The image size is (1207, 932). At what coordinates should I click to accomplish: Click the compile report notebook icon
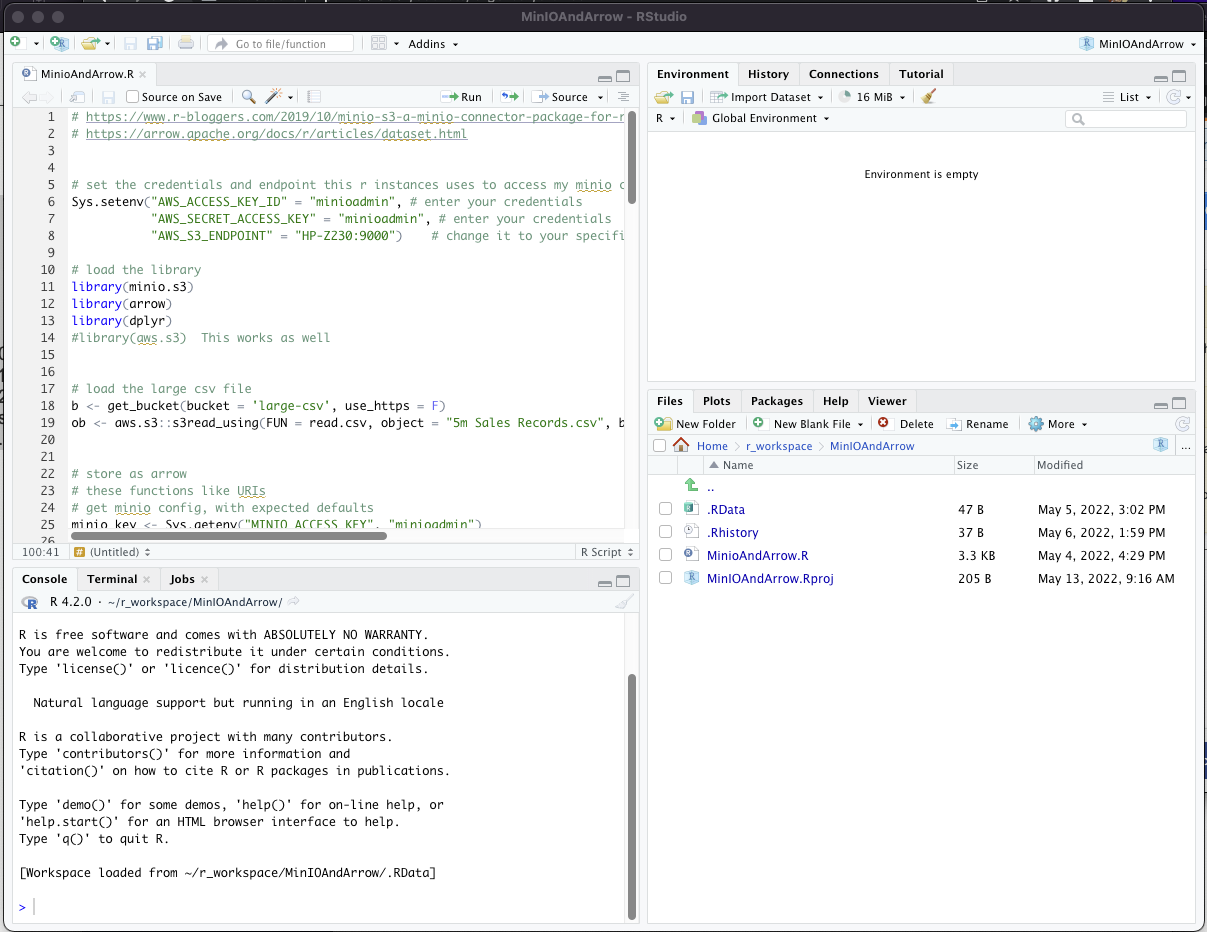click(314, 97)
